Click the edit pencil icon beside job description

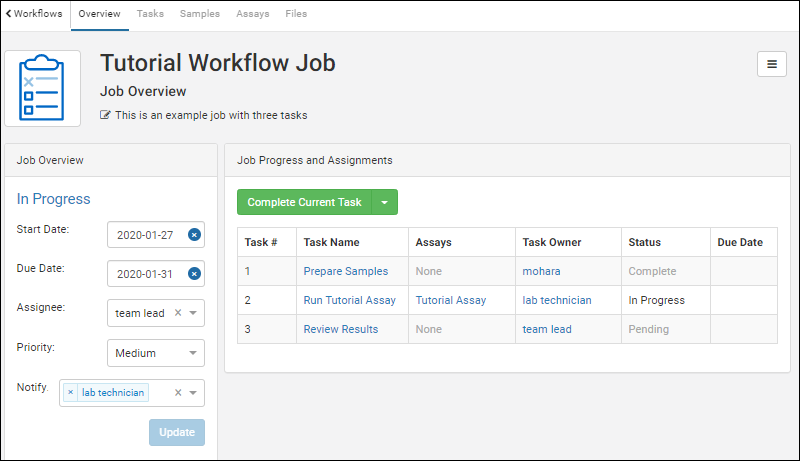point(106,115)
